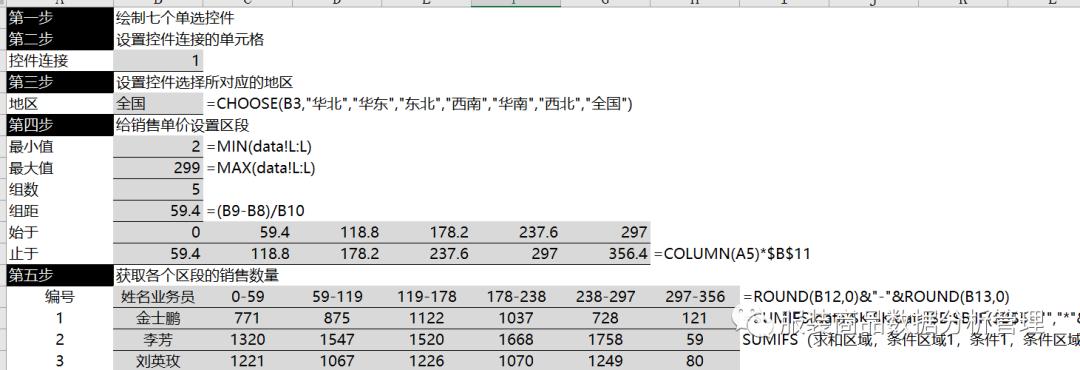Select the 始于 label cell
The image size is (1080, 370).
[x=59, y=232]
